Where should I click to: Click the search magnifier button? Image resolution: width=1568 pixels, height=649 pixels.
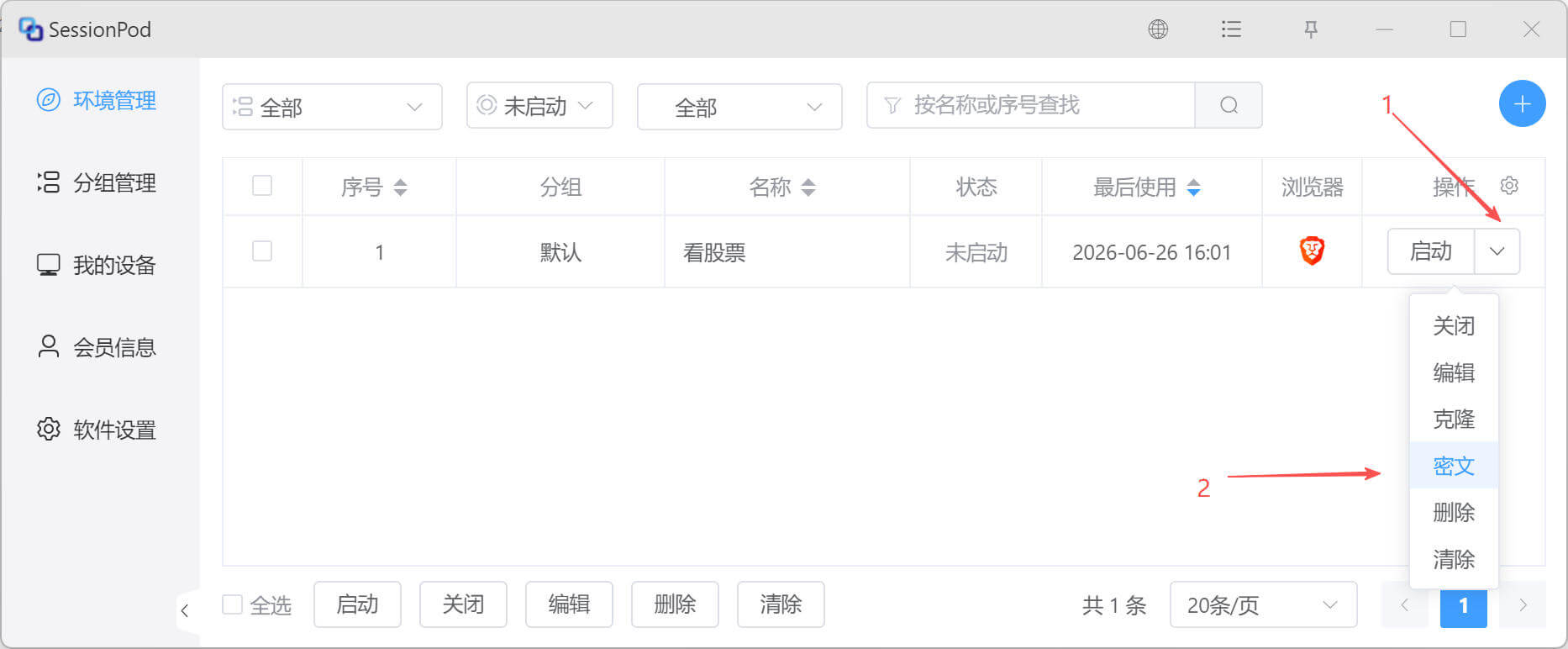(1229, 105)
